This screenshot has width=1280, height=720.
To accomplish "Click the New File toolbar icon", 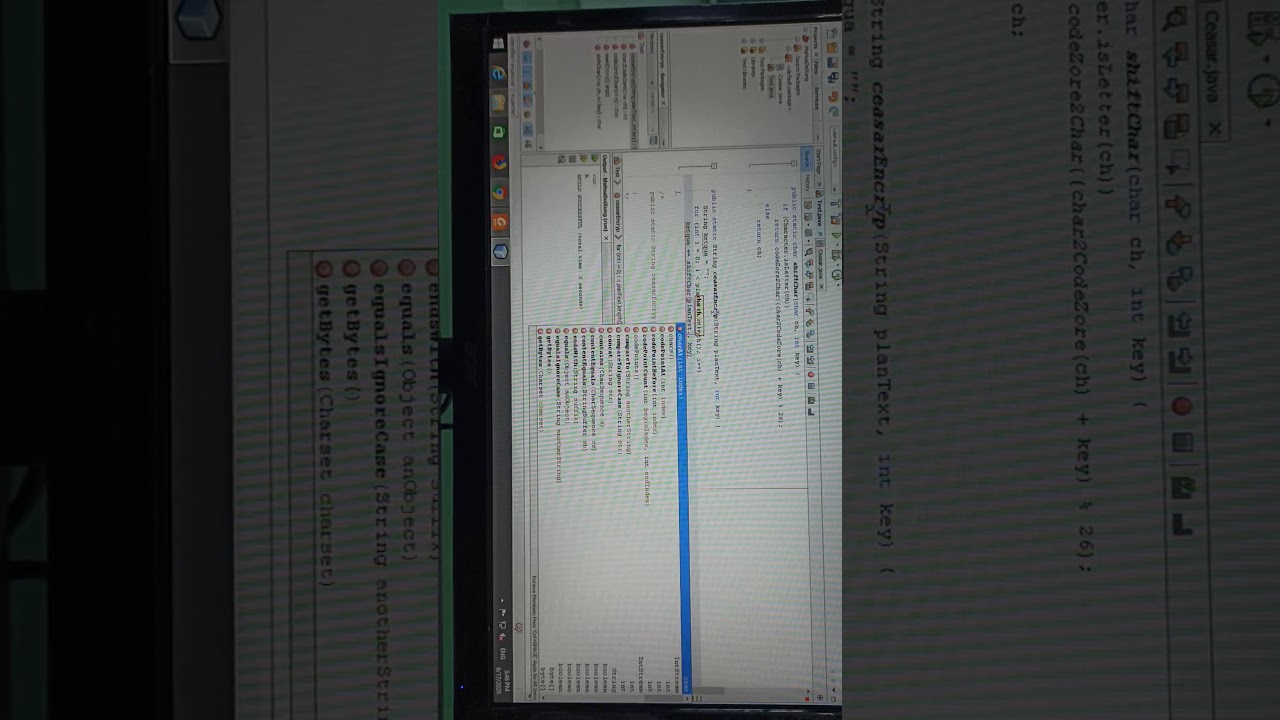I will coord(832,33).
